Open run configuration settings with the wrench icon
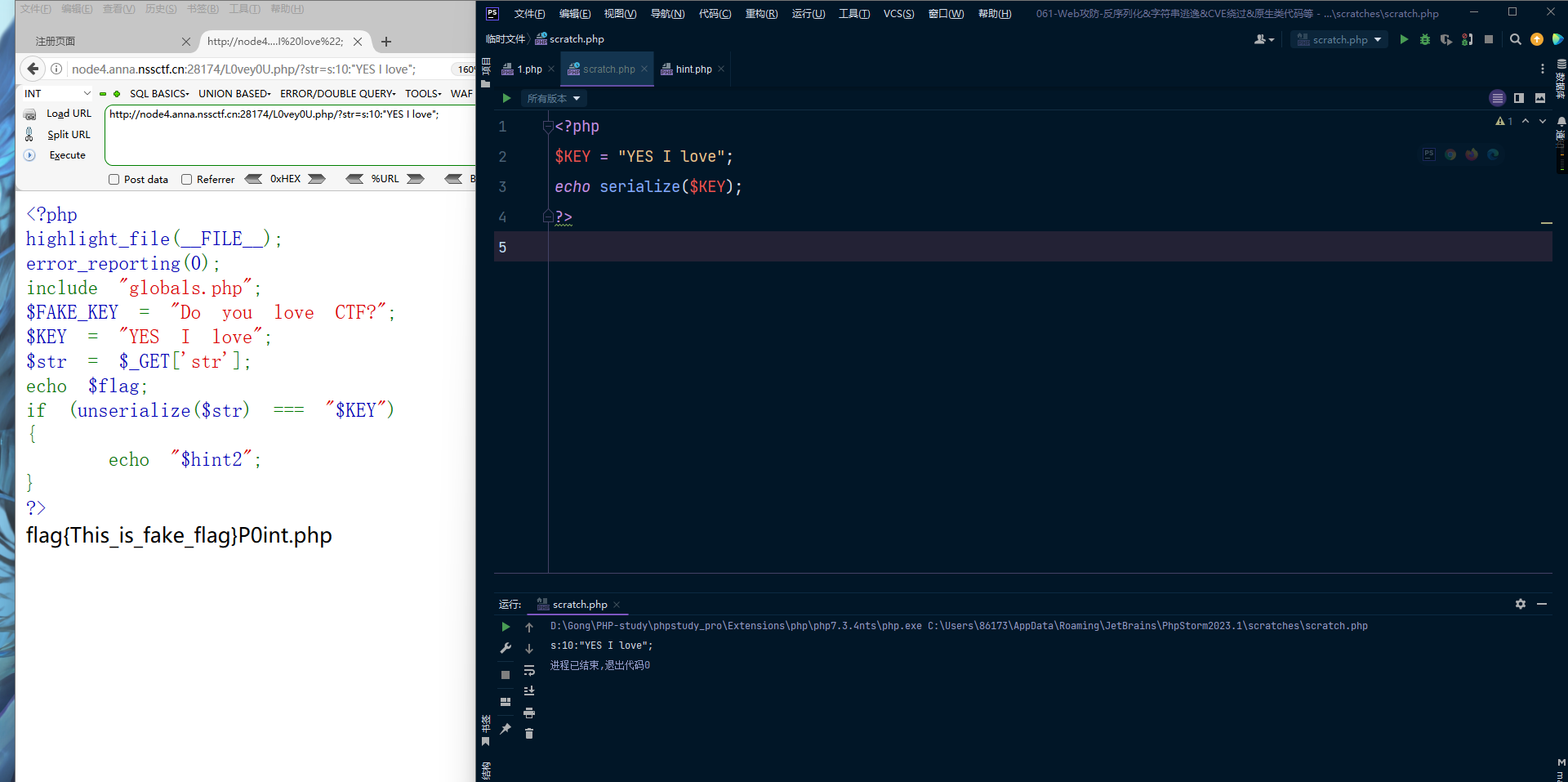 [506, 648]
